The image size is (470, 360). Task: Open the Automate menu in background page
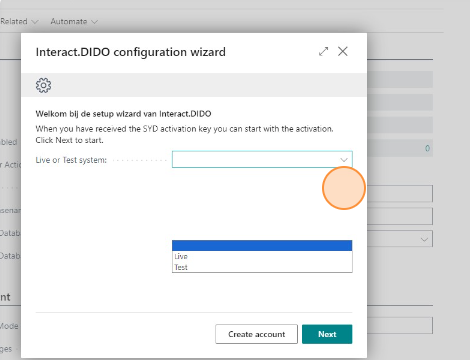74,21
